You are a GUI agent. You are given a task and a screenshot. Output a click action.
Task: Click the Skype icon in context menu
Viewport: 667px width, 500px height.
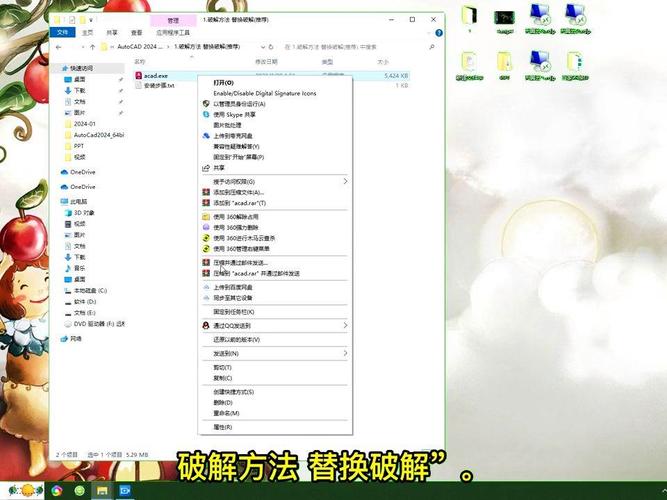206,114
